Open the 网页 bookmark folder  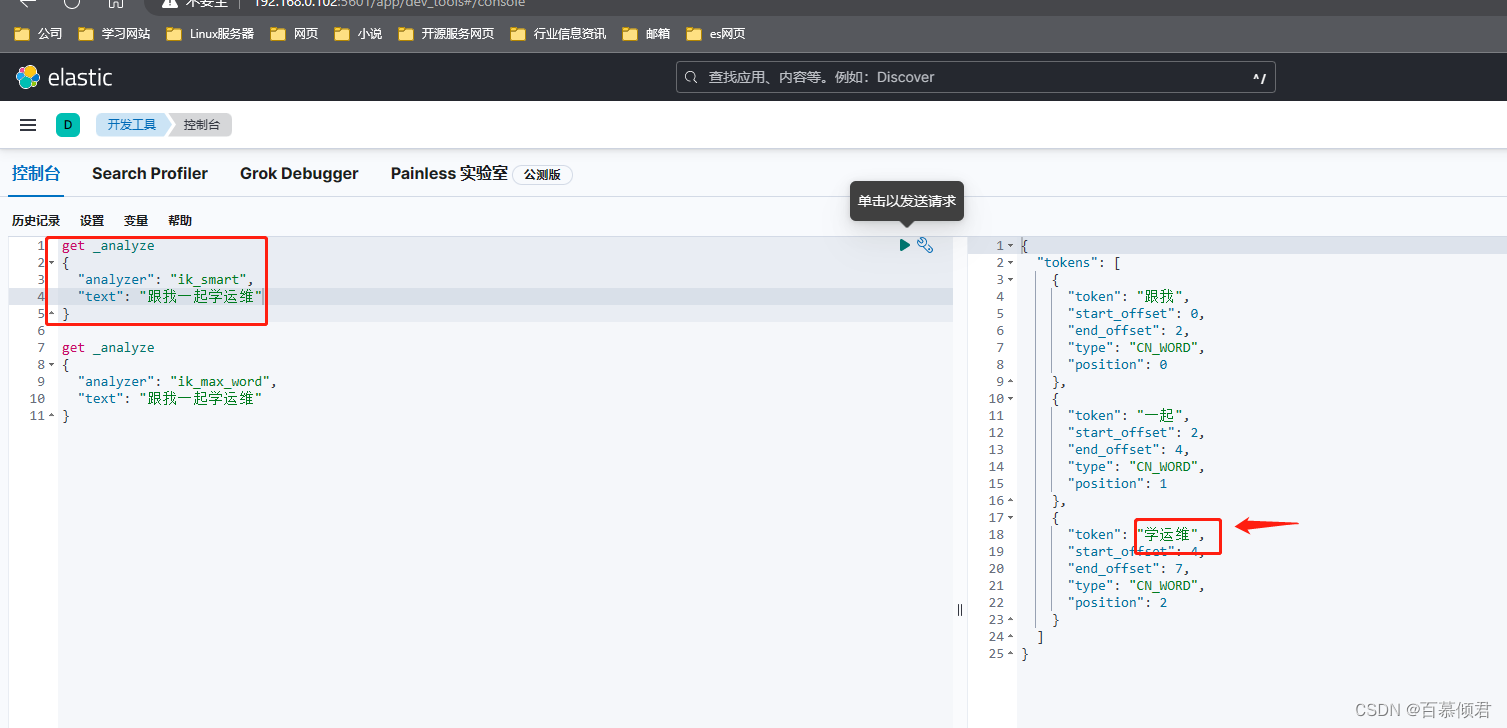(294, 34)
